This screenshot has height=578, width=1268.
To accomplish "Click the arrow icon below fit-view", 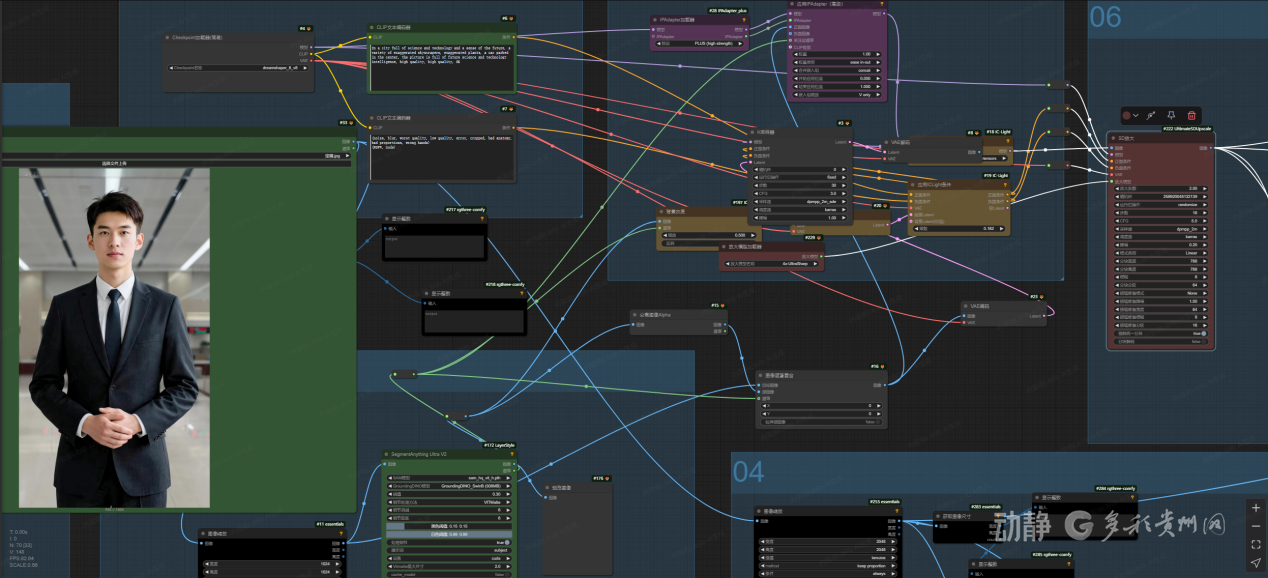I will pyautogui.click(x=1256, y=563).
